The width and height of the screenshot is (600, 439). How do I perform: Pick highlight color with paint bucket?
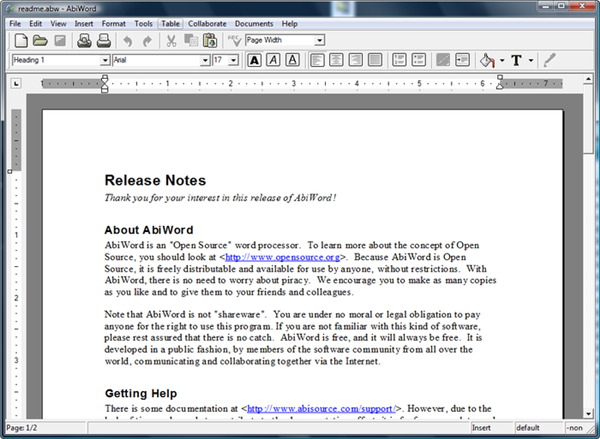[488, 61]
